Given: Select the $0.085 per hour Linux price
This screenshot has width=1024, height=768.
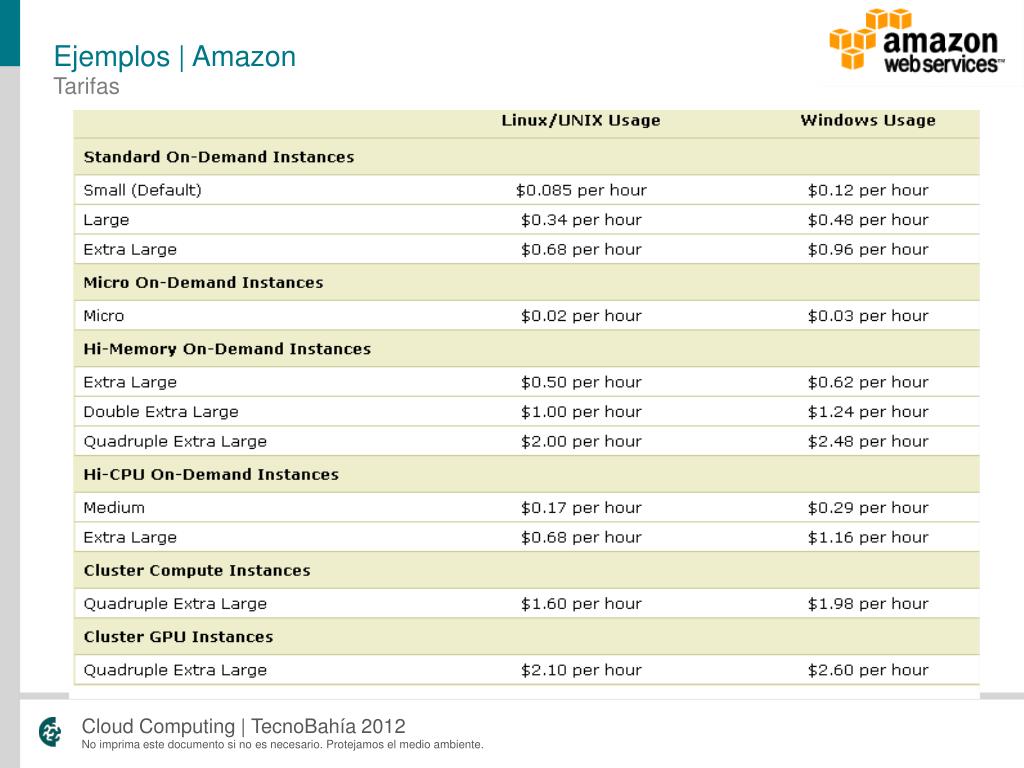Looking at the screenshot, I should 581,190.
